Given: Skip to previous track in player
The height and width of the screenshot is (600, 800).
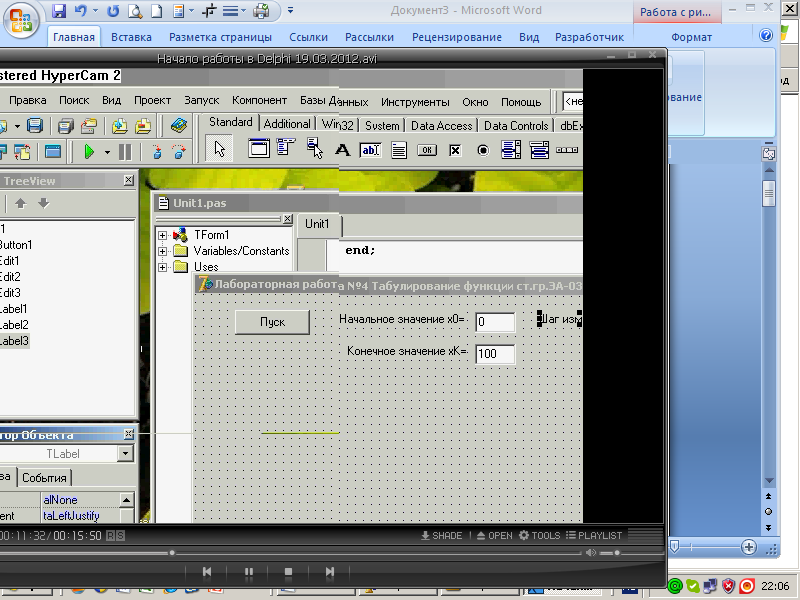Looking at the screenshot, I should [207, 572].
